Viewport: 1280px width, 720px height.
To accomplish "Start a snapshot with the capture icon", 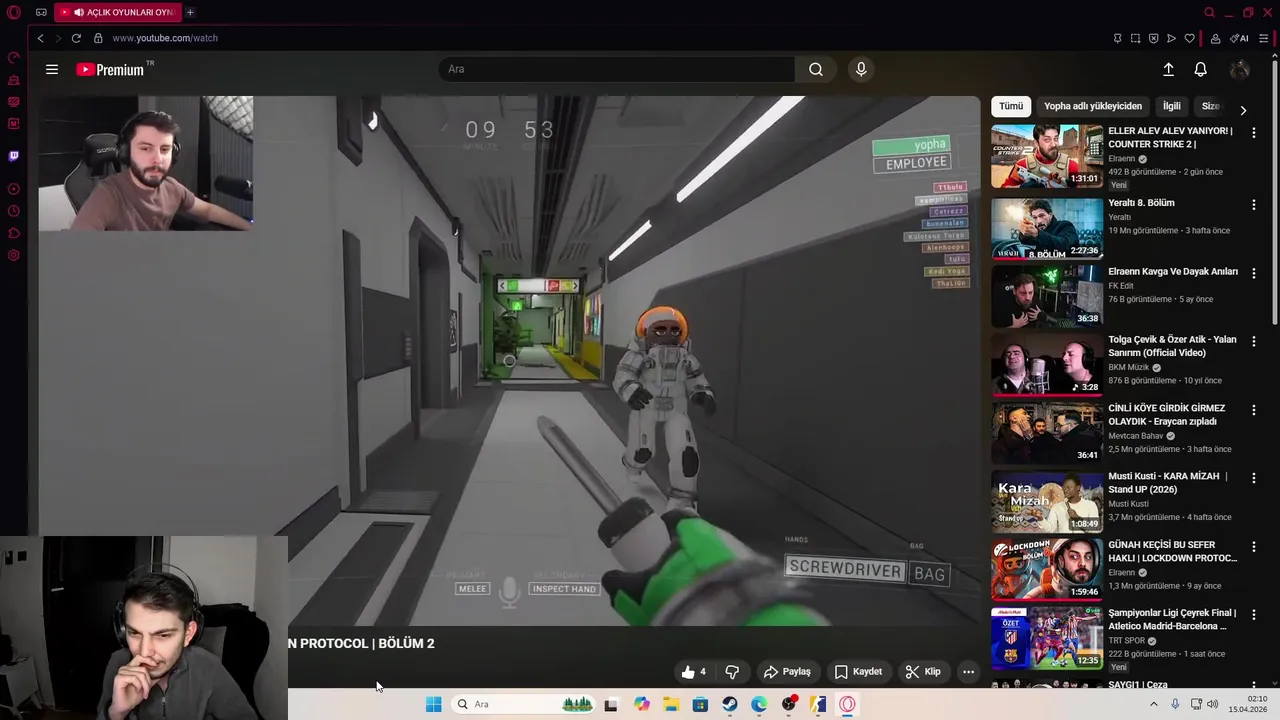I will click(1135, 38).
